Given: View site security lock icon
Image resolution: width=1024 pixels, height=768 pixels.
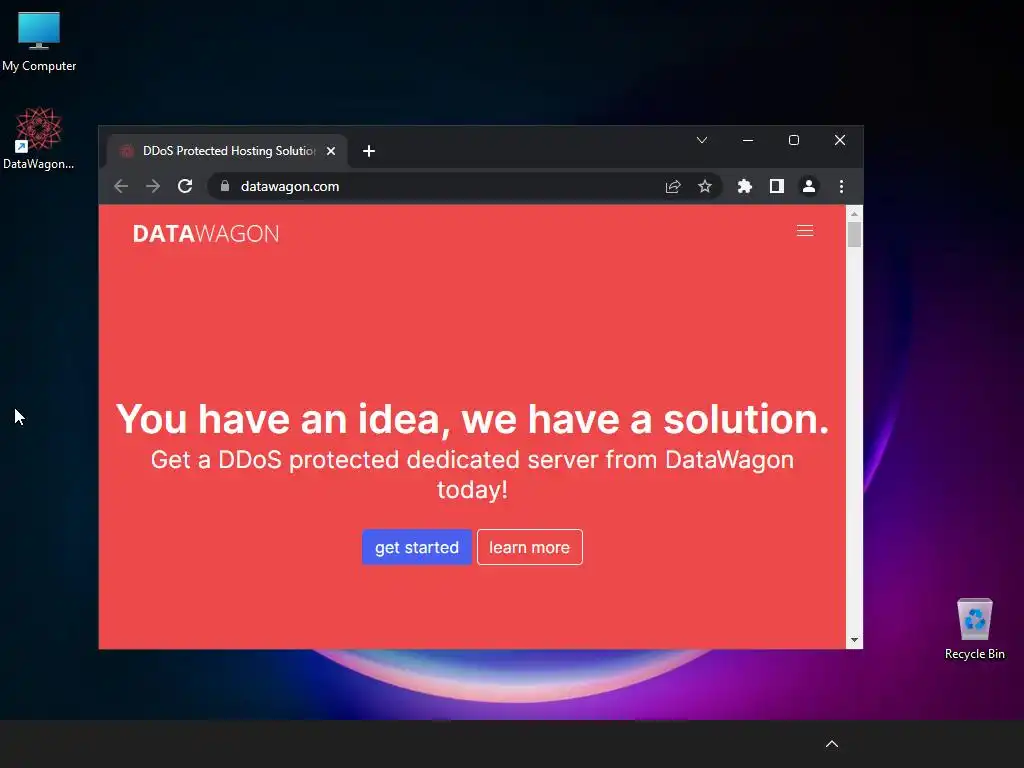Looking at the screenshot, I should [225, 186].
